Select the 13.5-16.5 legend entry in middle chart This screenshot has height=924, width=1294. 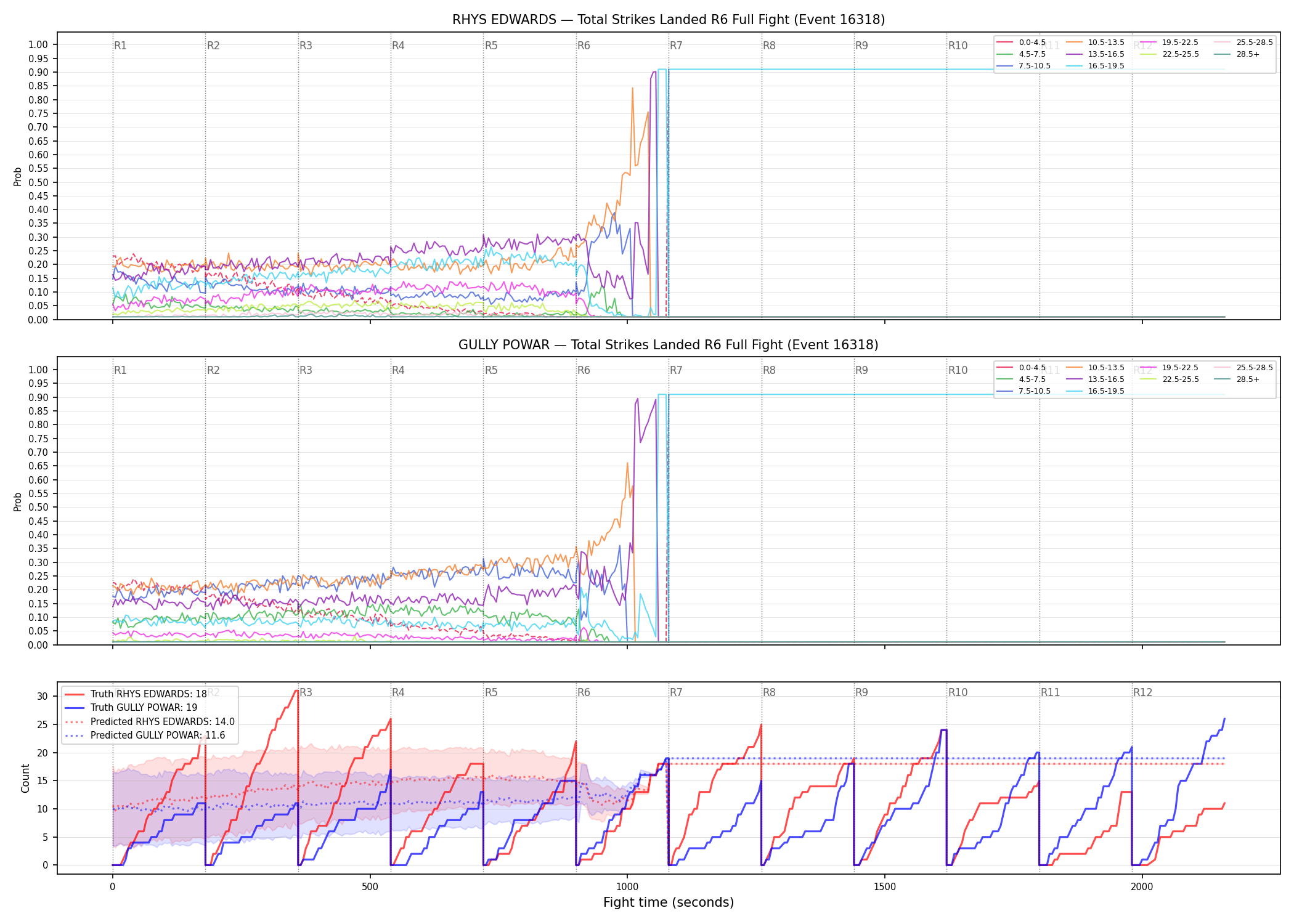point(1095,379)
